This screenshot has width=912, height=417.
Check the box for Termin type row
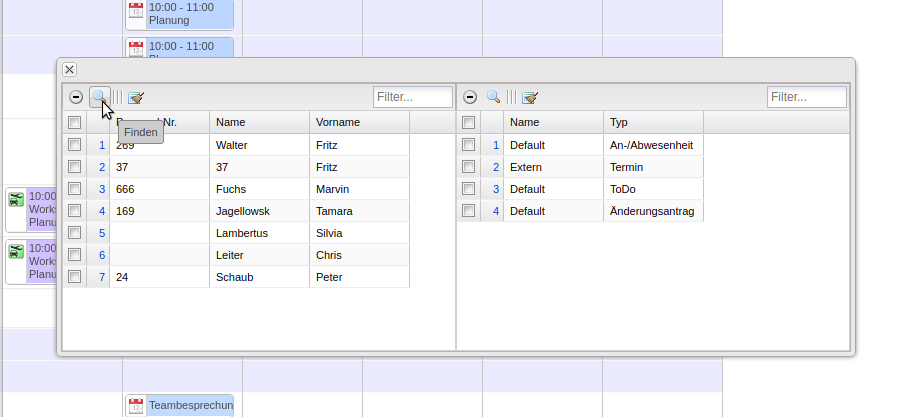pos(468,167)
